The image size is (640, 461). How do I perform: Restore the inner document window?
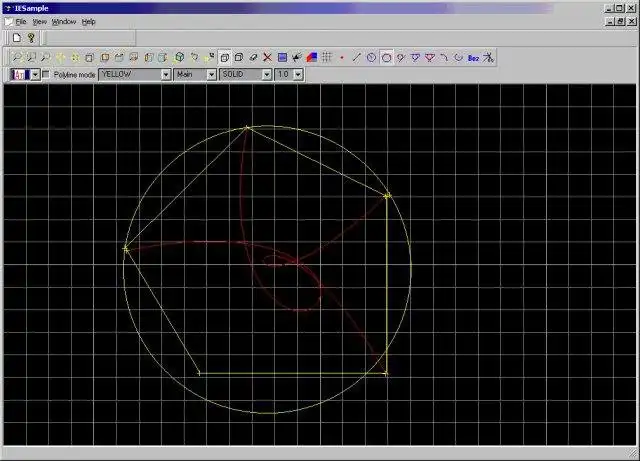[x=620, y=21]
